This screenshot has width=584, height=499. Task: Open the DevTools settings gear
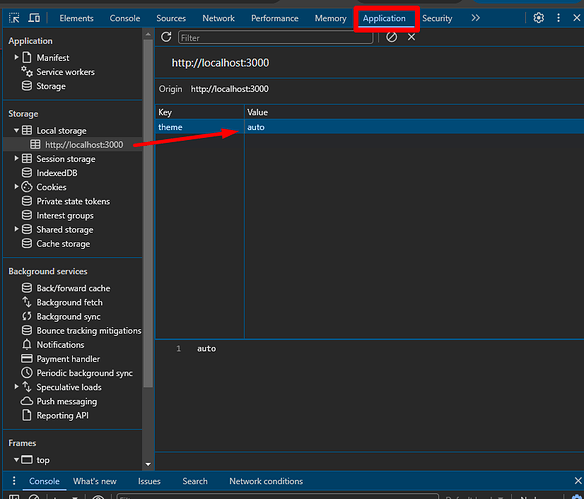539,18
